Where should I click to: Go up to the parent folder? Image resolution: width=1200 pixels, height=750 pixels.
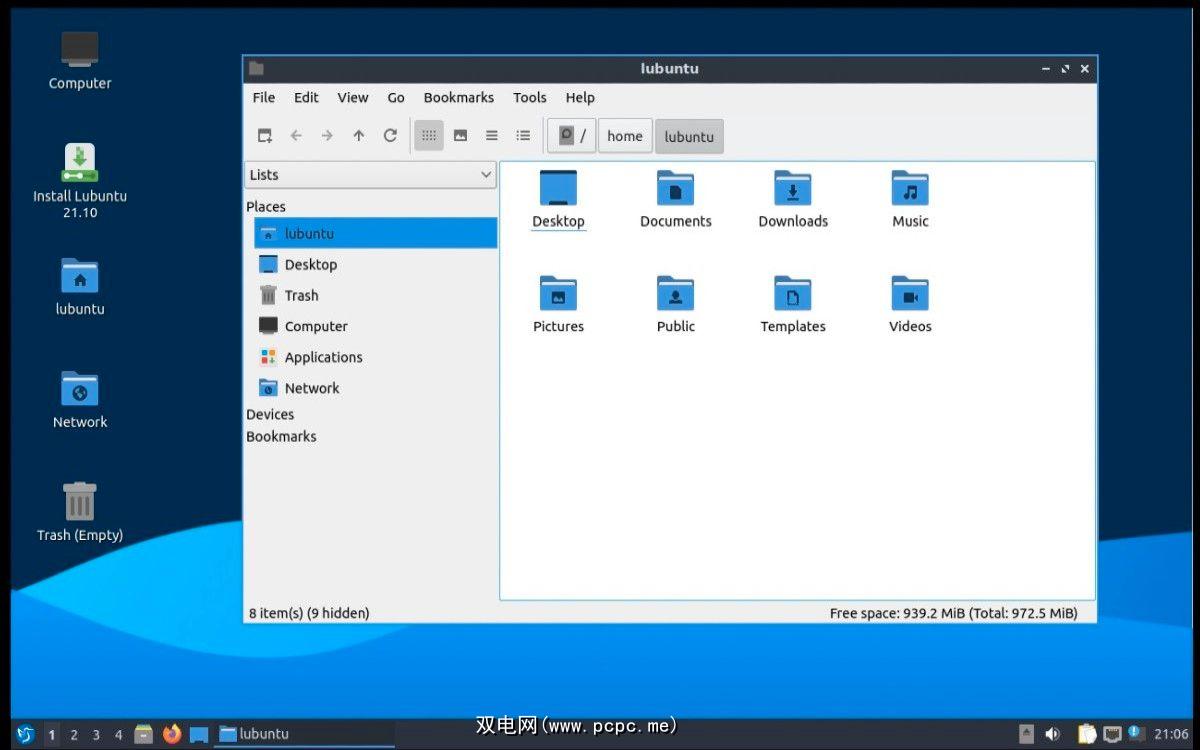[x=358, y=136]
